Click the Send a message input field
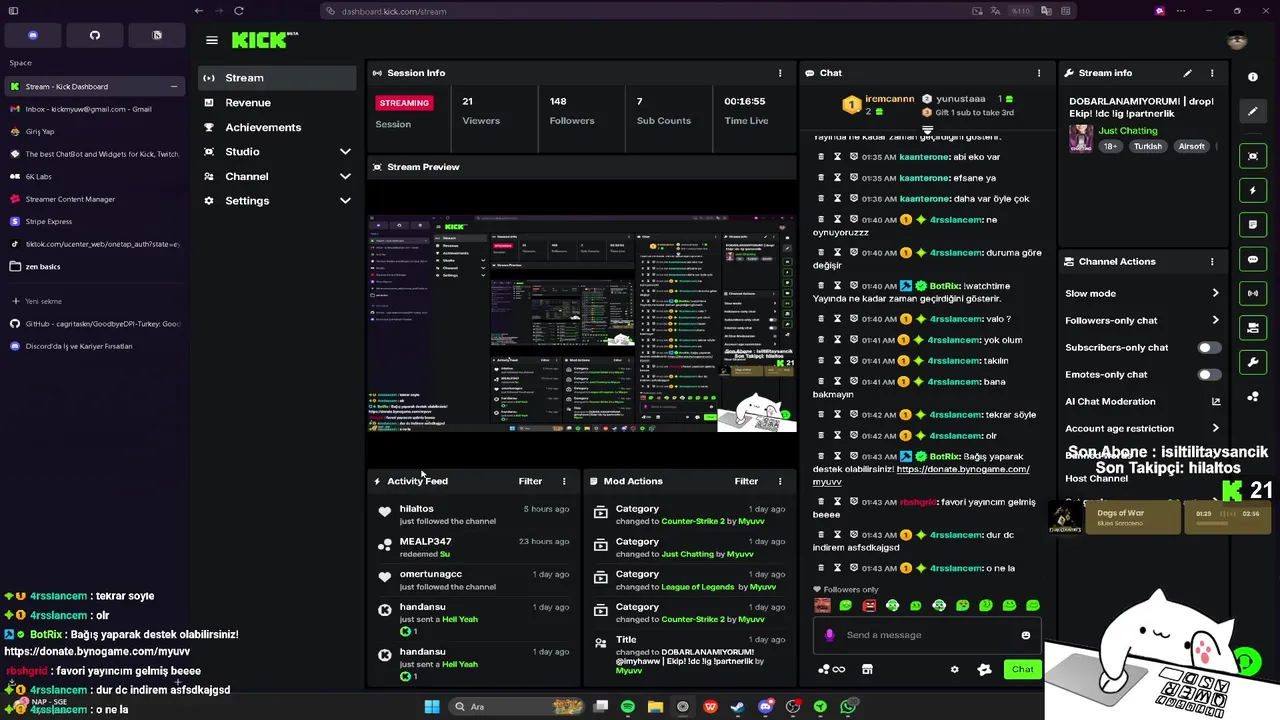Viewport: 1280px width, 720px height. [x=925, y=635]
